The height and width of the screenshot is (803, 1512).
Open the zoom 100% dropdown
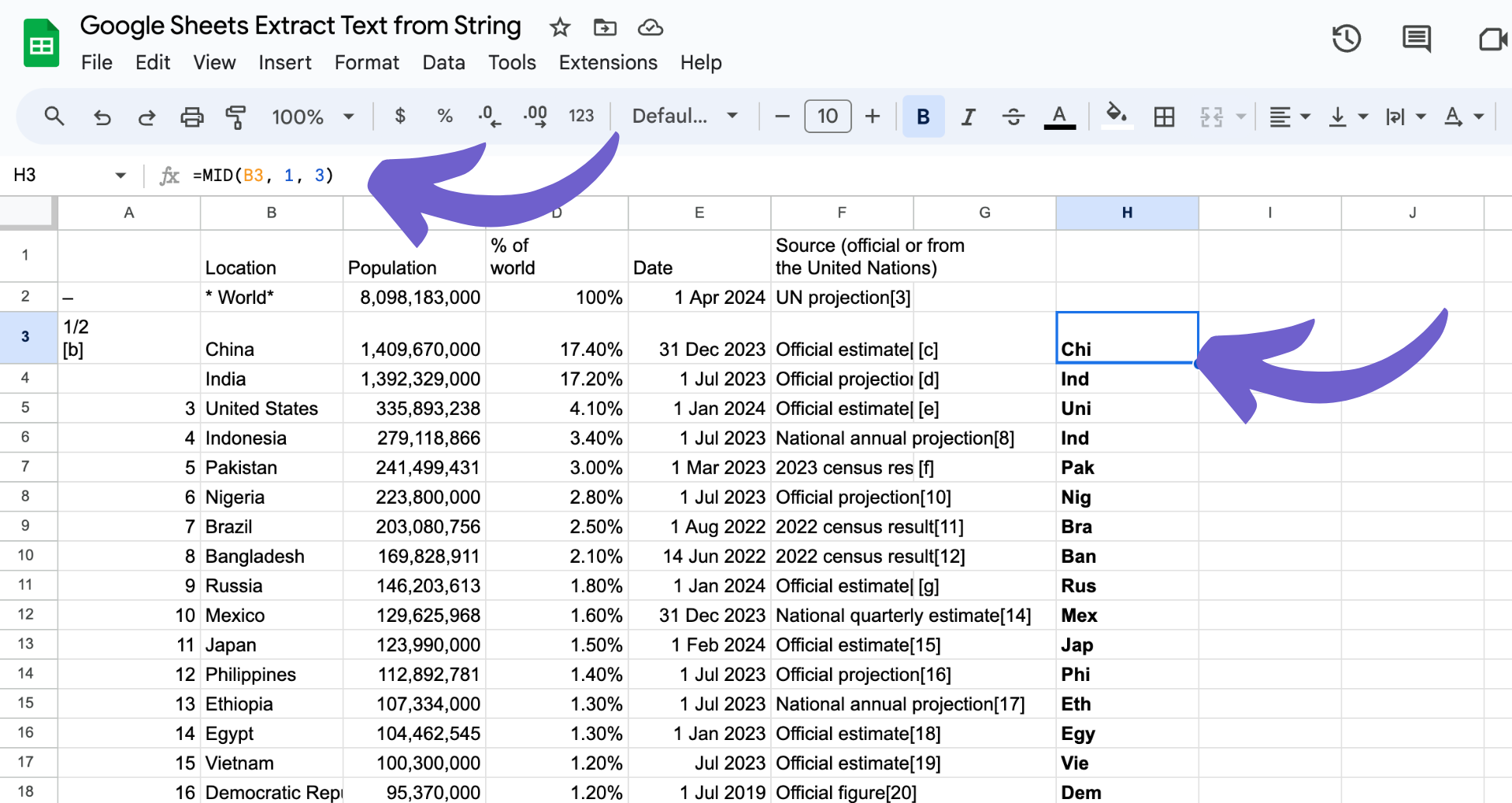pos(313,117)
